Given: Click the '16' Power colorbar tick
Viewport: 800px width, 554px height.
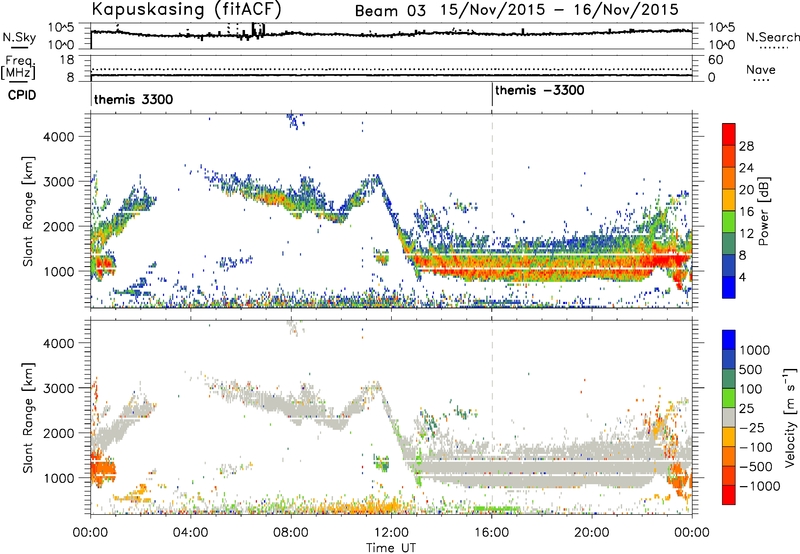Looking at the screenshot, I should point(746,212).
